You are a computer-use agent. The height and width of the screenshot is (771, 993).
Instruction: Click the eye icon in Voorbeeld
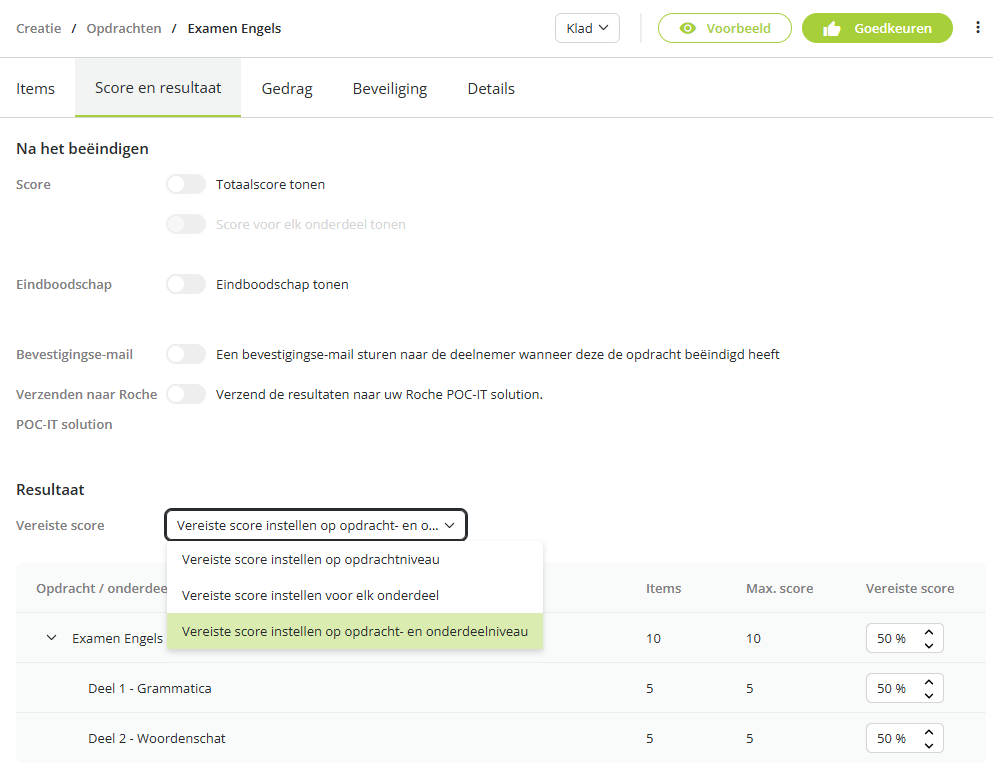[688, 29]
